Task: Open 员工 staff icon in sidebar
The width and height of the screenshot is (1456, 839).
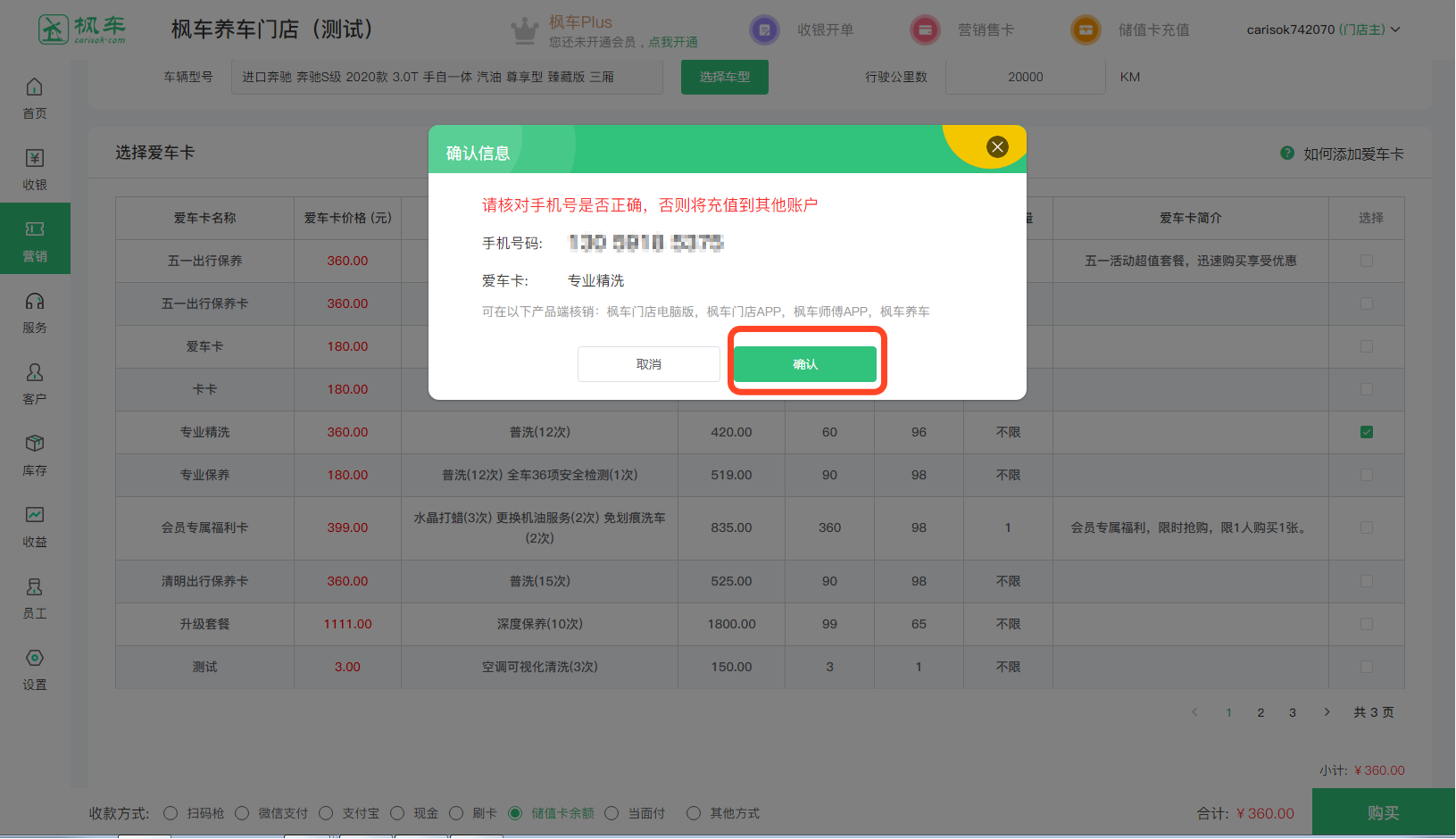Action: (x=35, y=587)
